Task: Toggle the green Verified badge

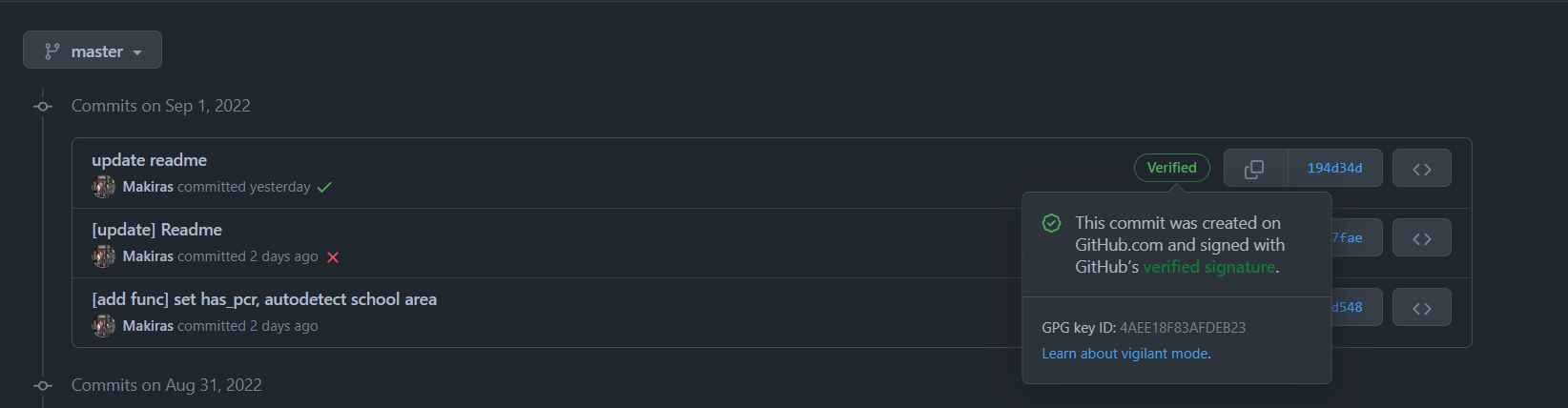Action: pyautogui.click(x=1171, y=168)
